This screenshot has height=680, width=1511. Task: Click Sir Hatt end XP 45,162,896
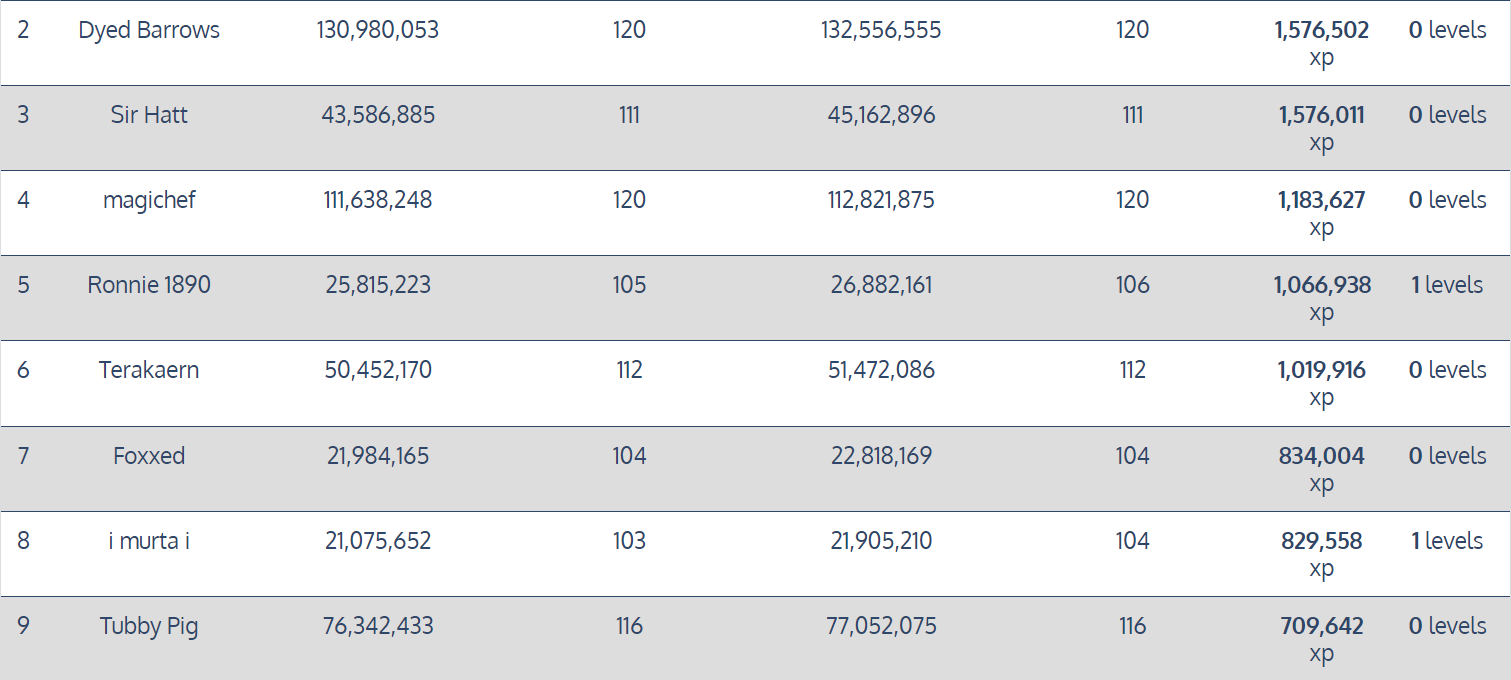click(881, 115)
